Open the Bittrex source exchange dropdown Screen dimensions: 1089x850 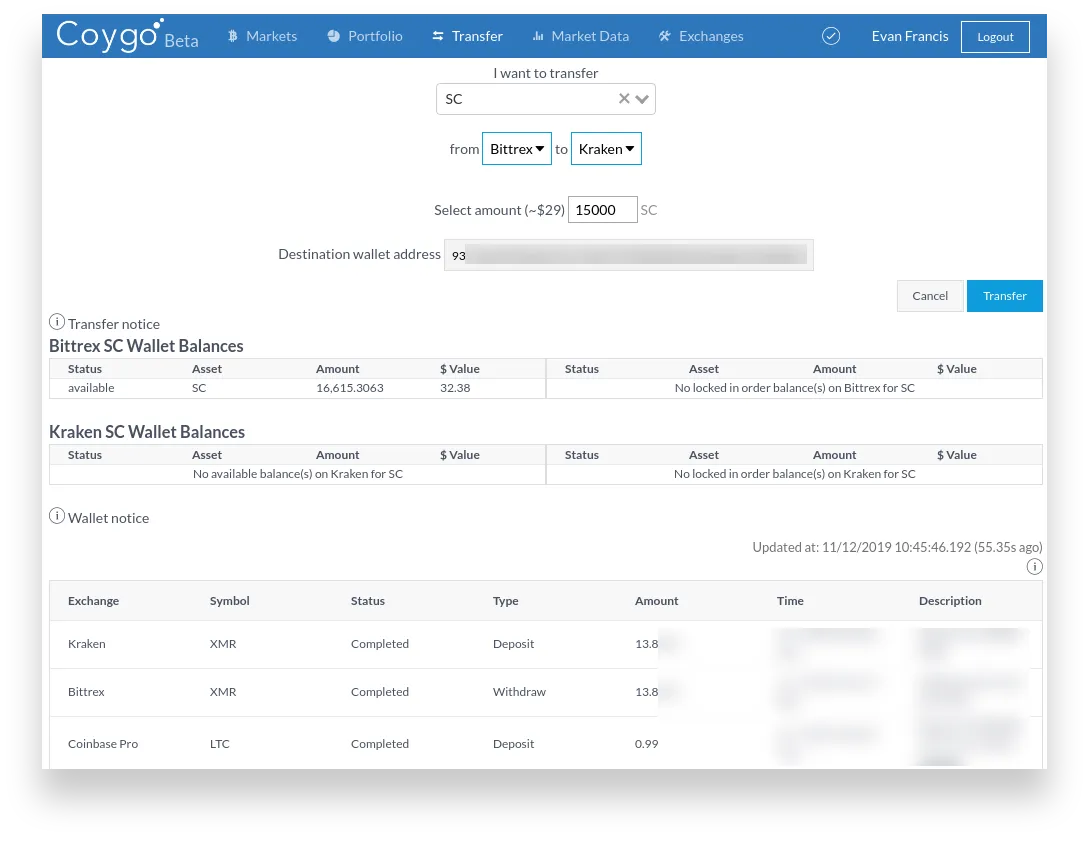click(x=517, y=149)
